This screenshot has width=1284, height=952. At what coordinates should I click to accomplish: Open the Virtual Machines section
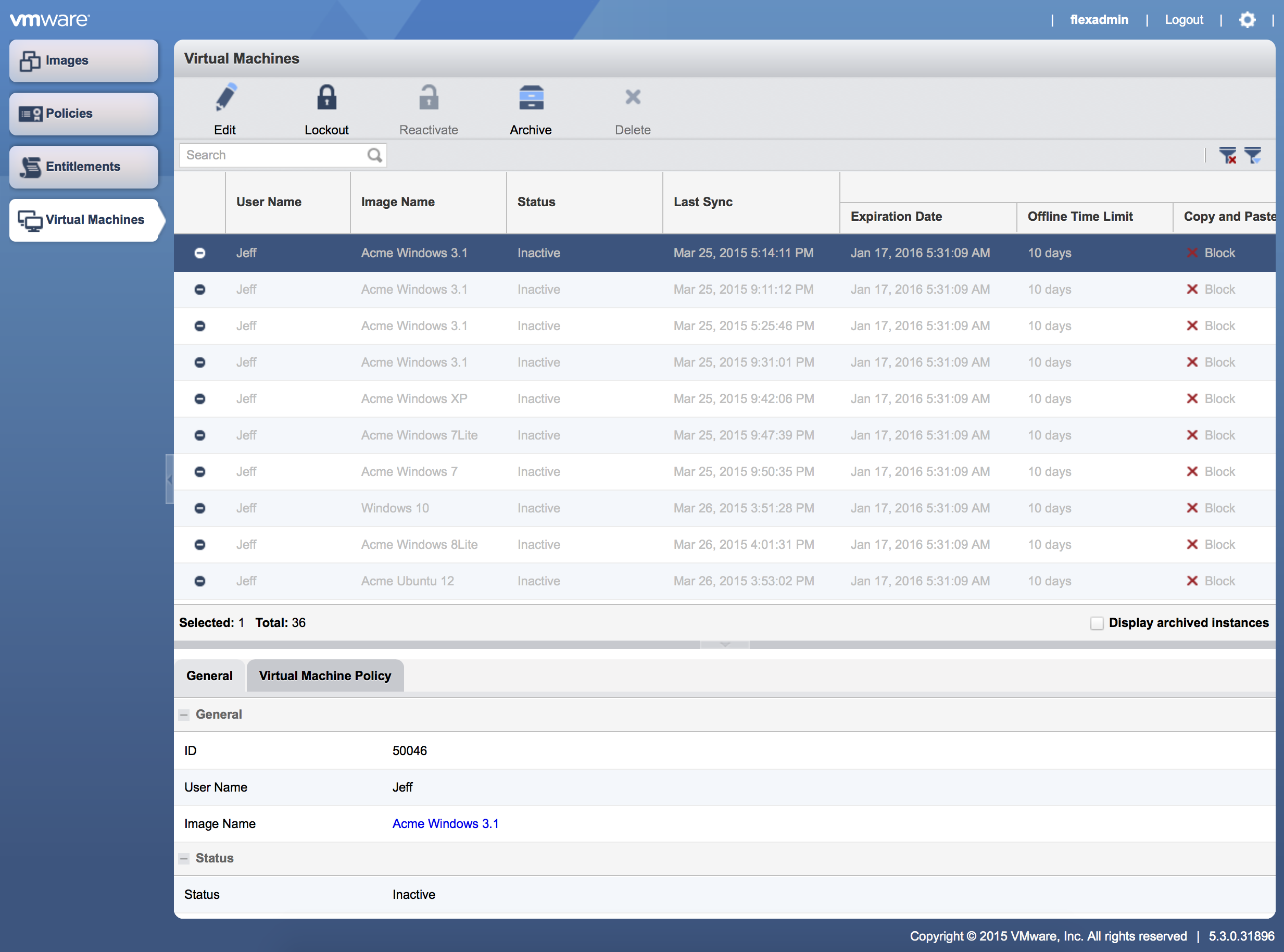[86, 220]
